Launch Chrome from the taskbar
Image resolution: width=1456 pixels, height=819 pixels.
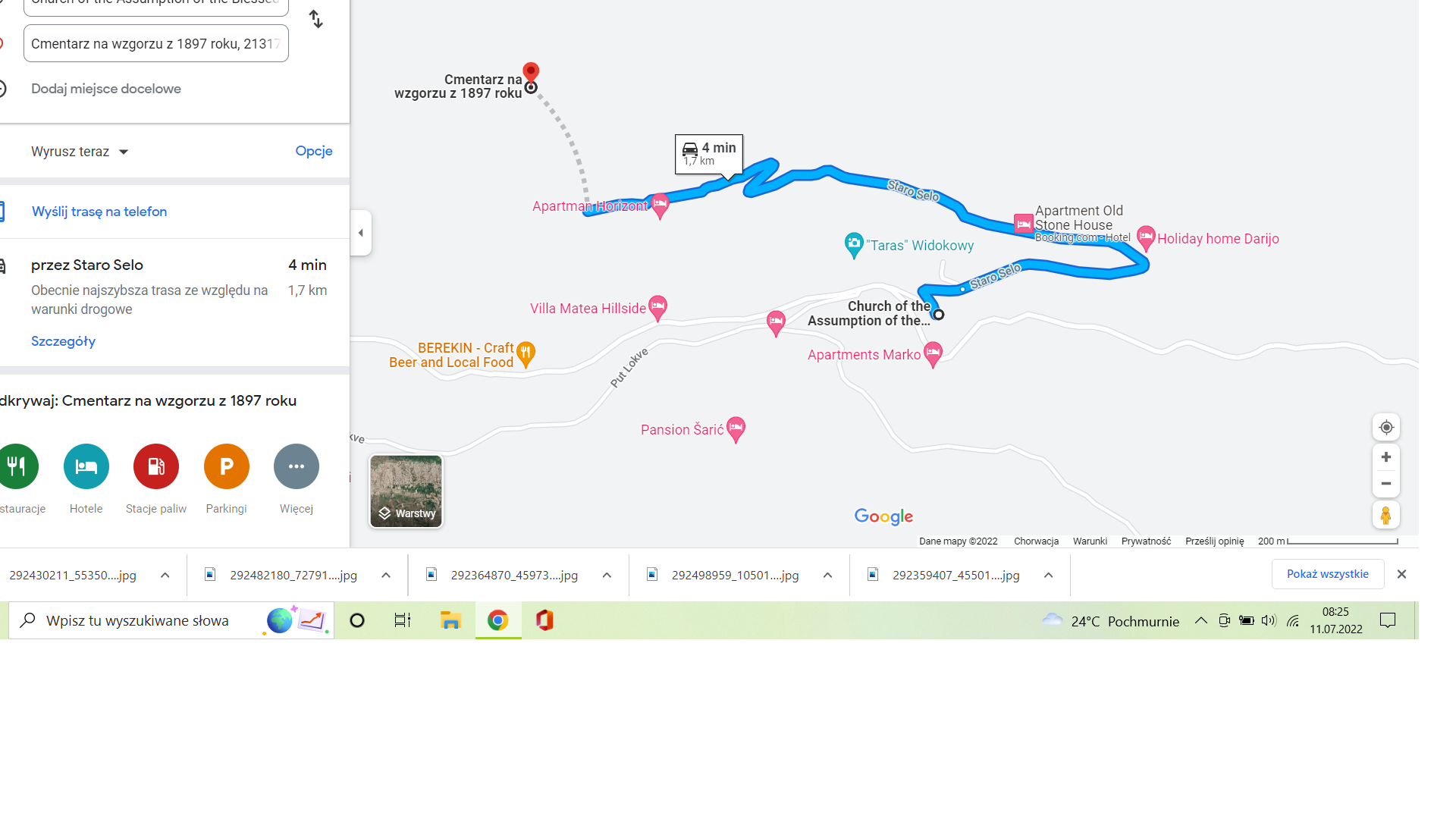pos(498,620)
